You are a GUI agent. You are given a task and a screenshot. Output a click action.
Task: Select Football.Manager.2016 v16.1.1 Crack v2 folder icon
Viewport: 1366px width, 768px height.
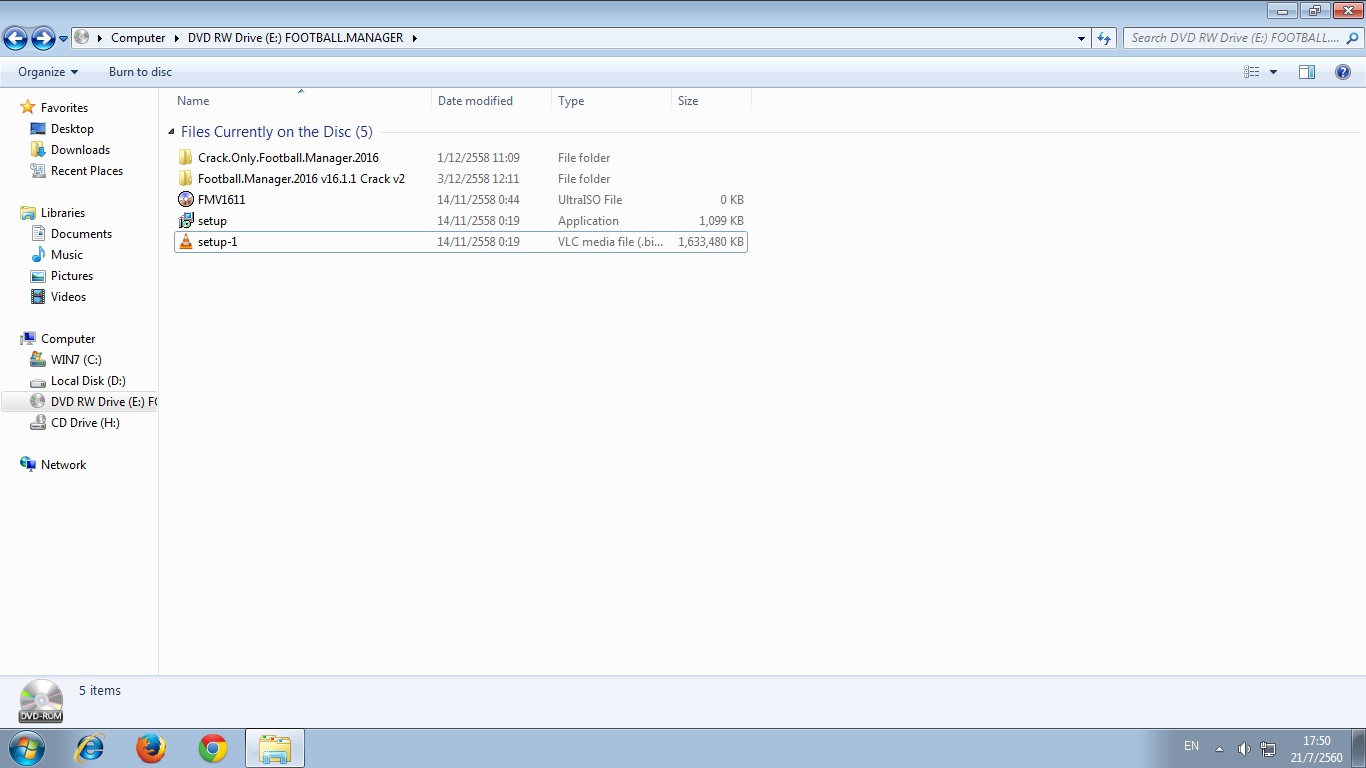(x=185, y=179)
